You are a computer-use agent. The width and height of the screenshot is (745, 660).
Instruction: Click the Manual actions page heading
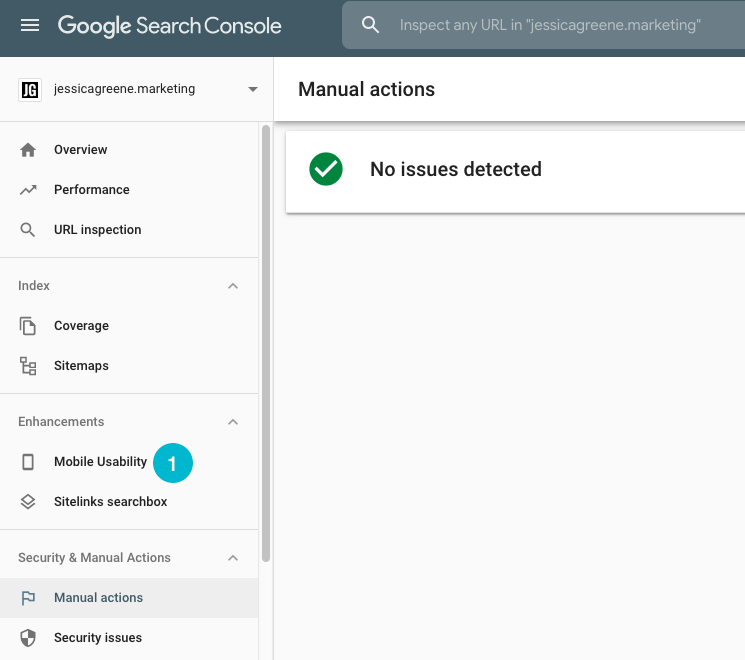click(366, 89)
